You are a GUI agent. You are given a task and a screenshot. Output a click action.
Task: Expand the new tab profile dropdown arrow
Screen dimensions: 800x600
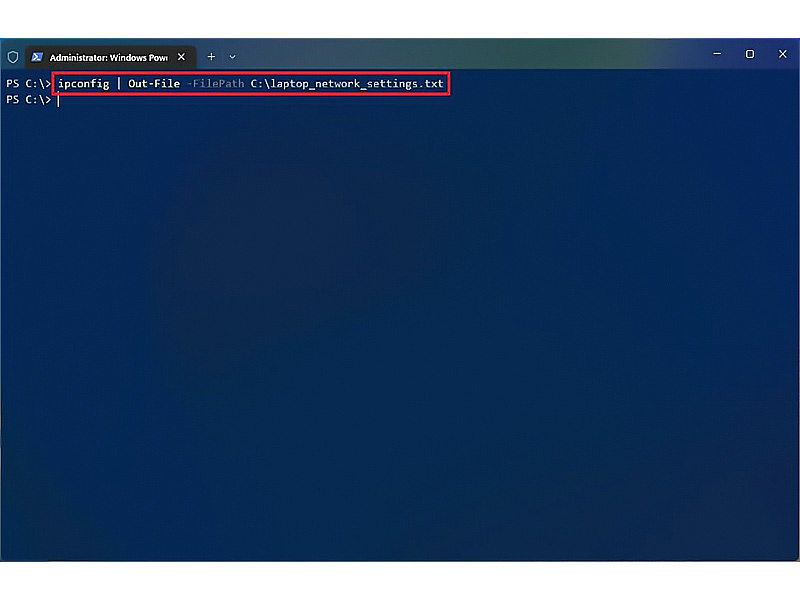point(232,57)
